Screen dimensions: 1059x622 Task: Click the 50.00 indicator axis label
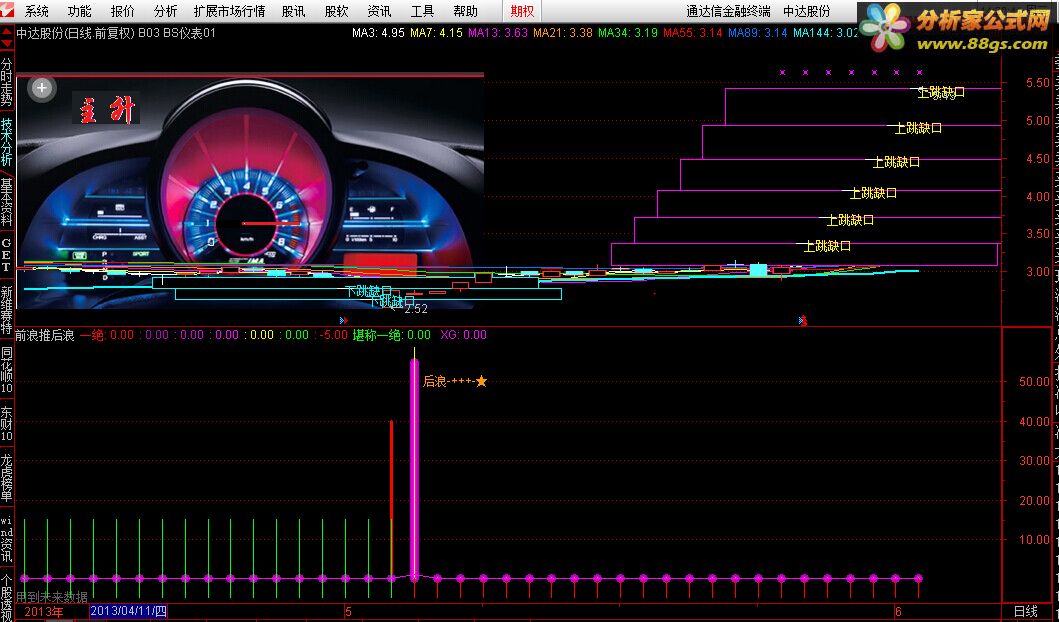pyautogui.click(x=1035, y=382)
